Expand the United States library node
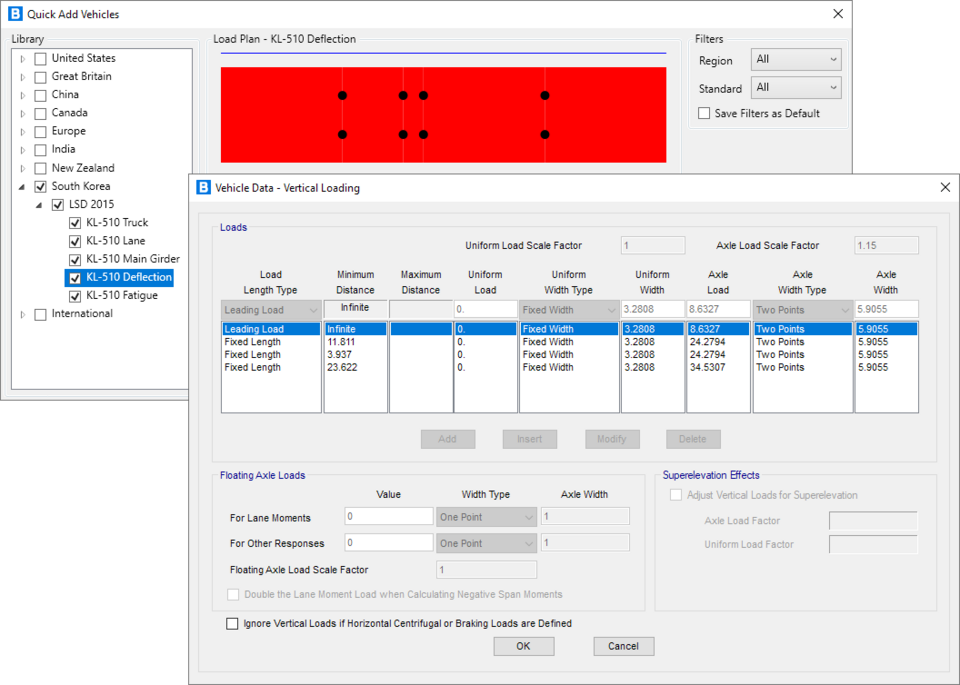Screen dimensions: 960x685 (23, 59)
